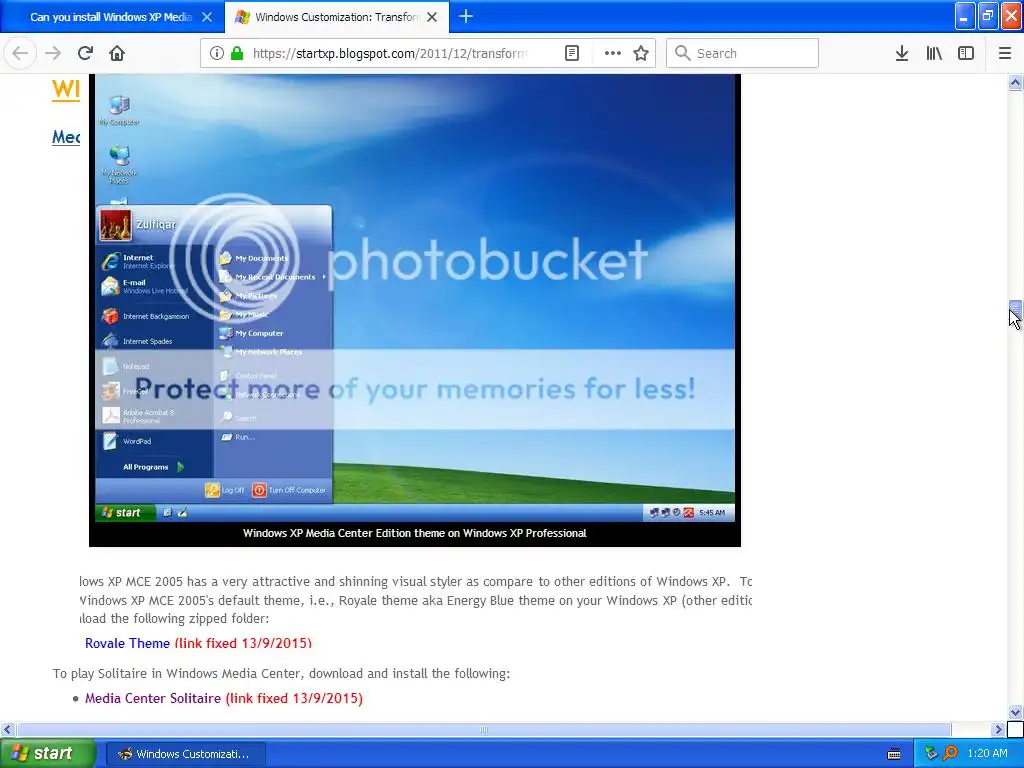Open the 'Media Center Solitaire' link

(153, 698)
